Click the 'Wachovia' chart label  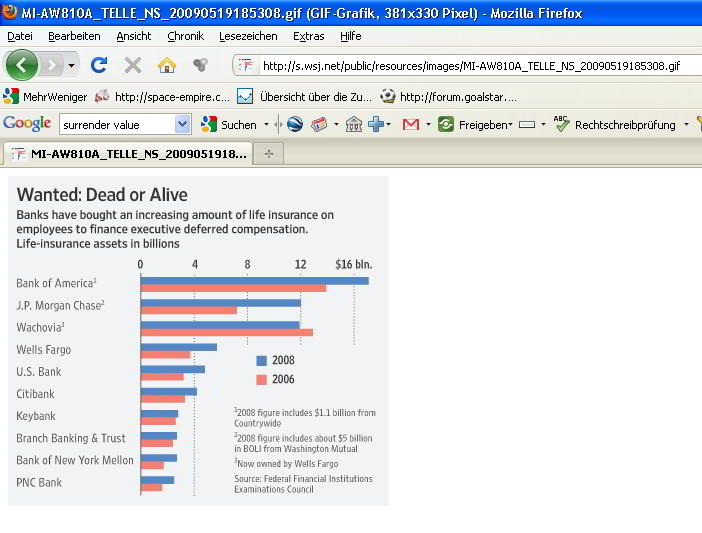click(40, 328)
